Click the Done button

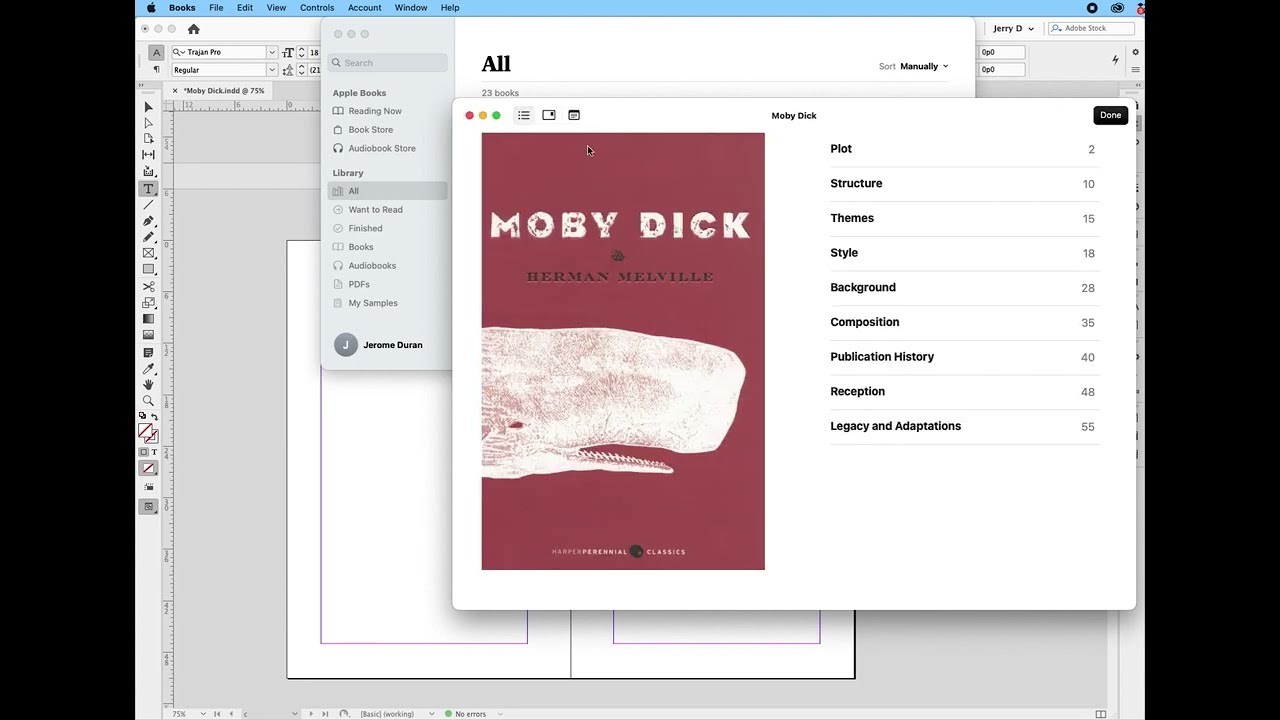1110,115
